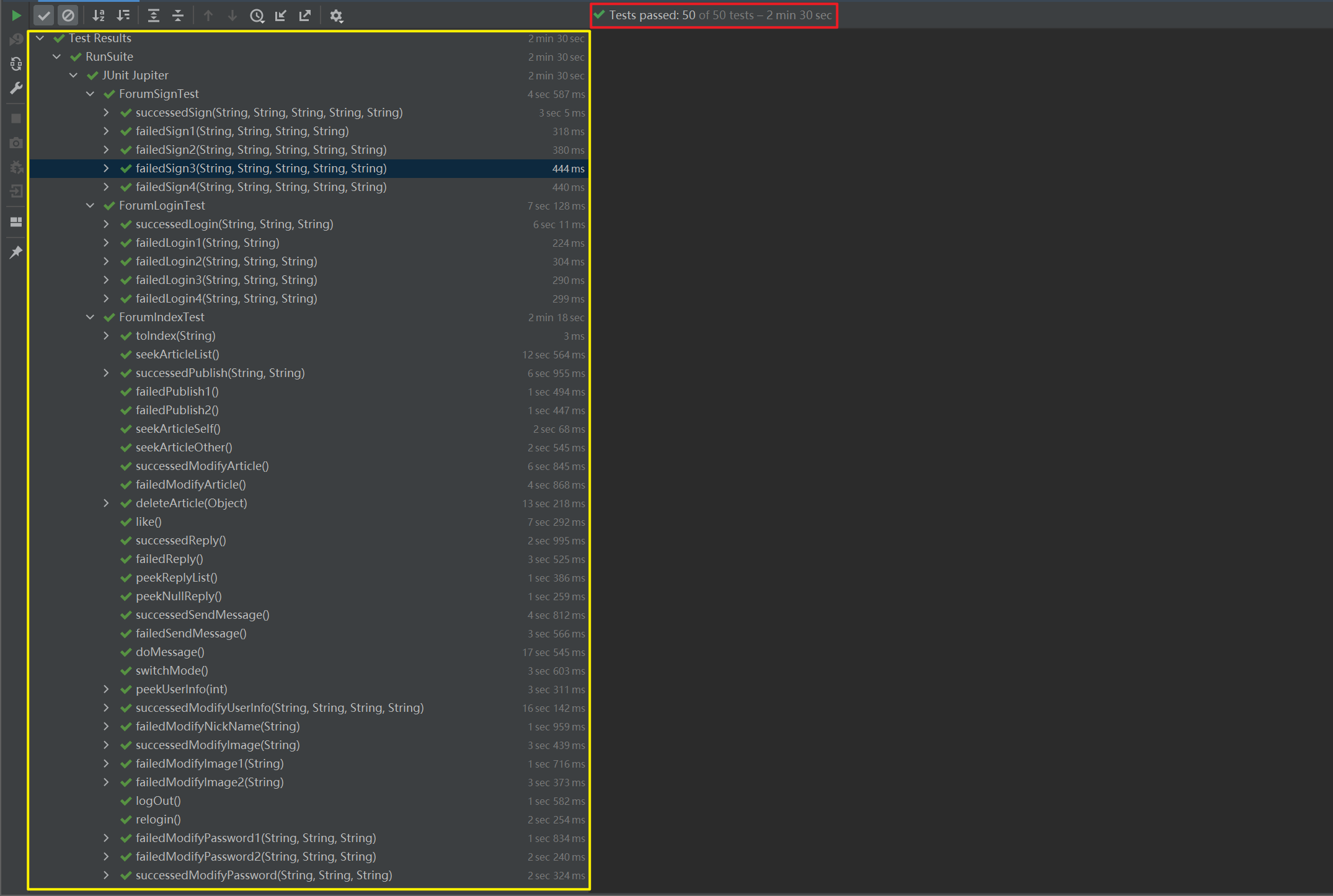Click the Export Test Results icon
The image size is (1333, 896).
(305, 16)
